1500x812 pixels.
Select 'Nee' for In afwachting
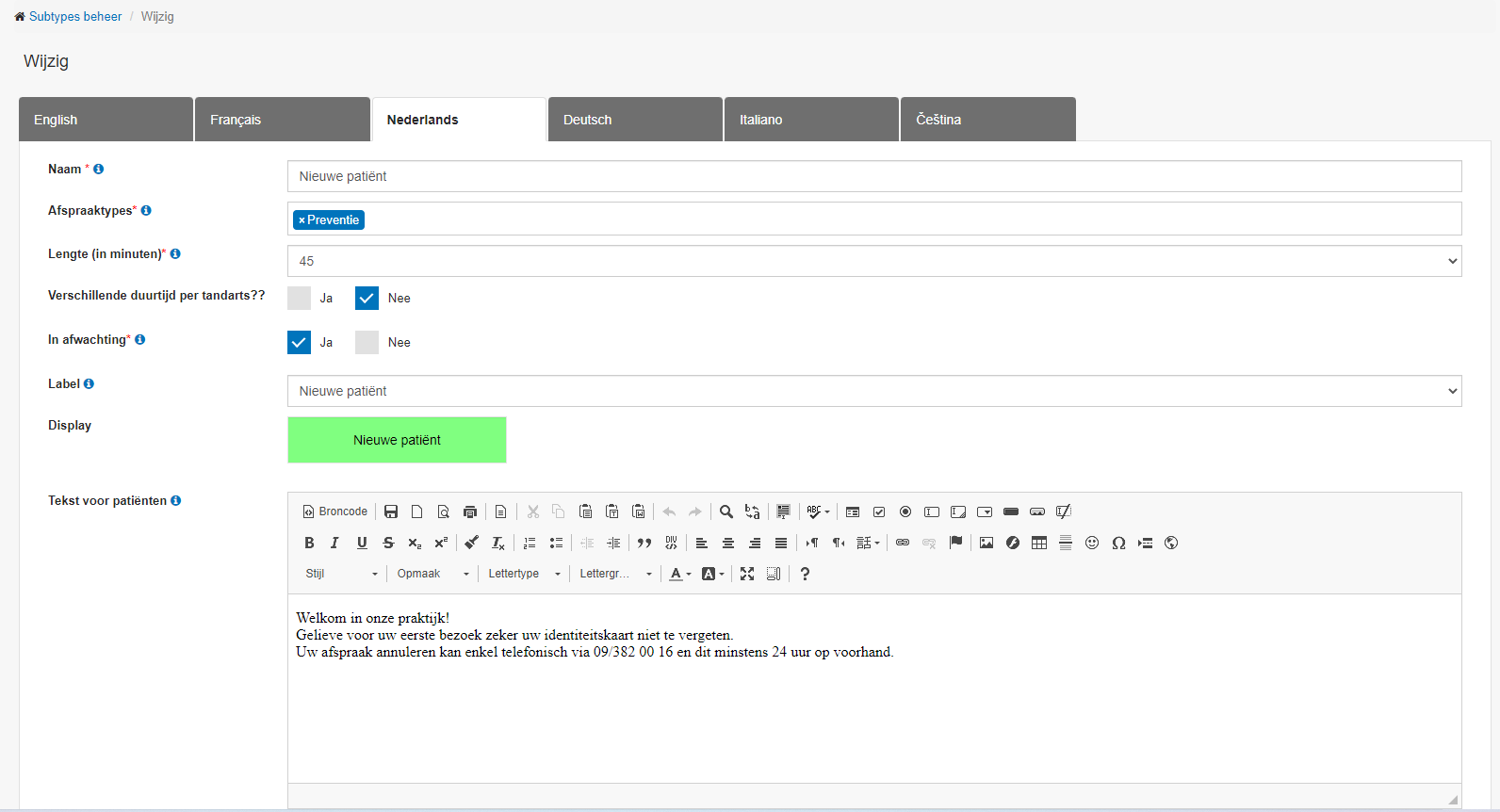pyautogui.click(x=367, y=343)
